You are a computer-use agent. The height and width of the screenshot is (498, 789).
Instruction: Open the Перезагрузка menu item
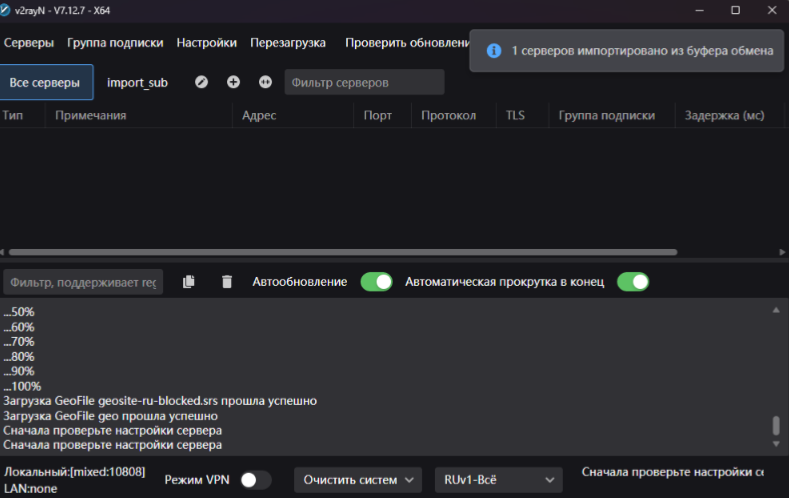coord(288,43)
